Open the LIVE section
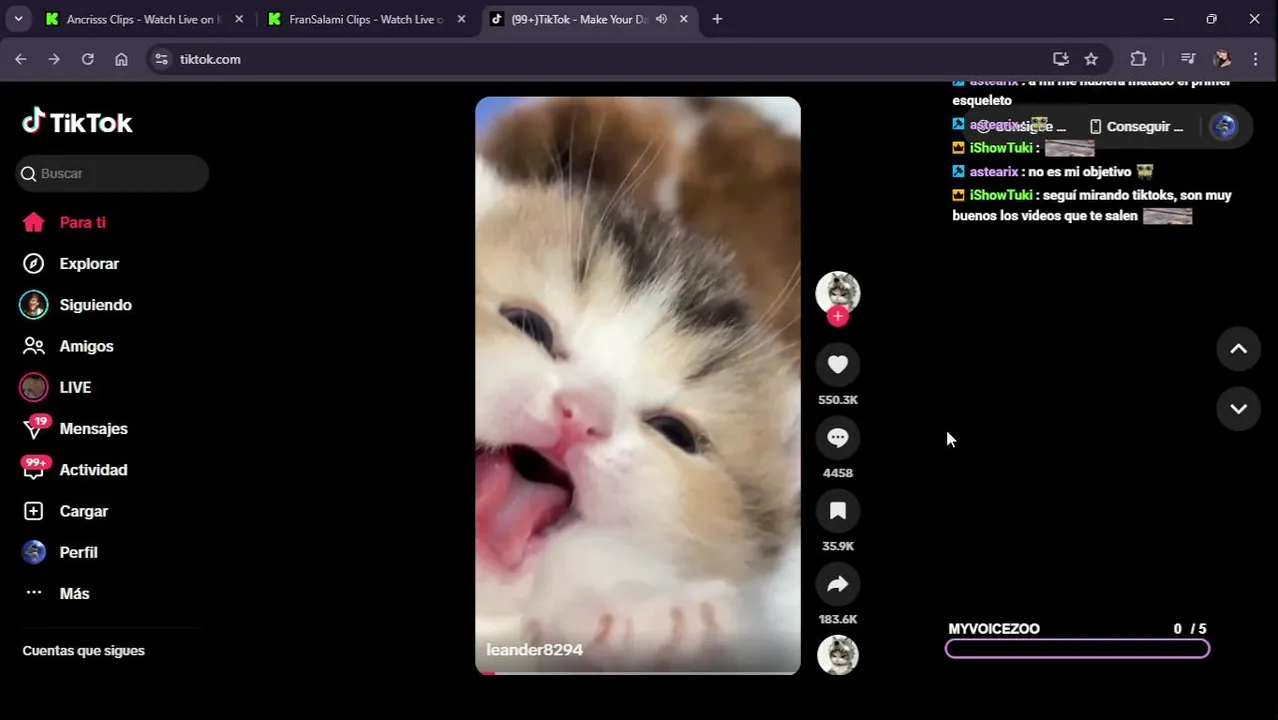Image resolution: width=1278 pixels, height=720 pixels. [75, 387]
